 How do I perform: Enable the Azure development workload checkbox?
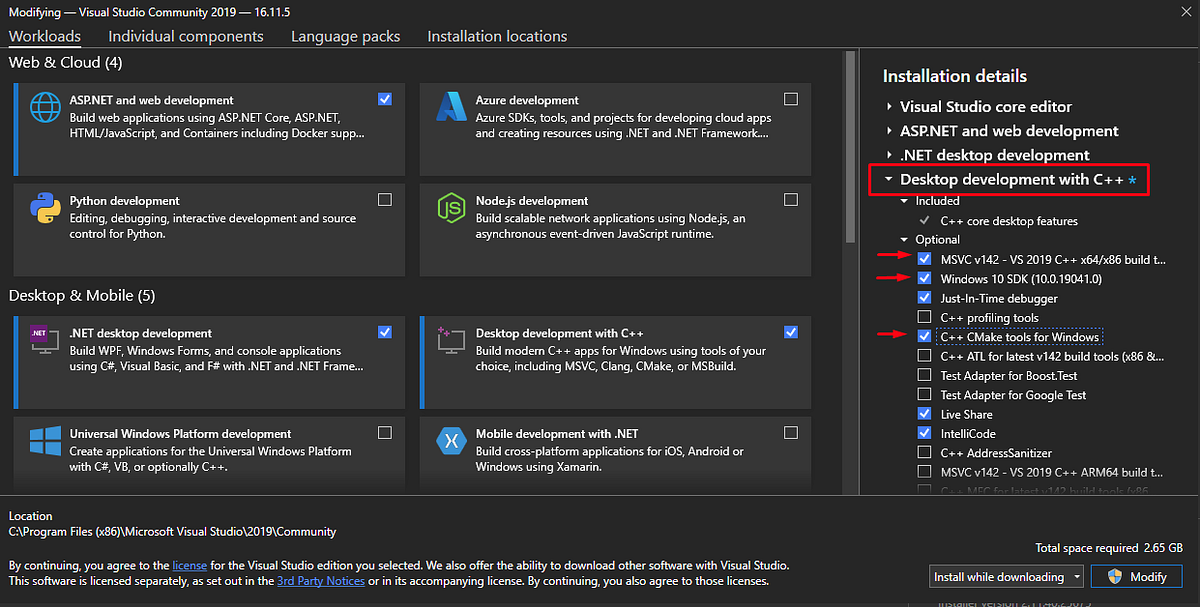pyautogui.click(x=791, y=99)
